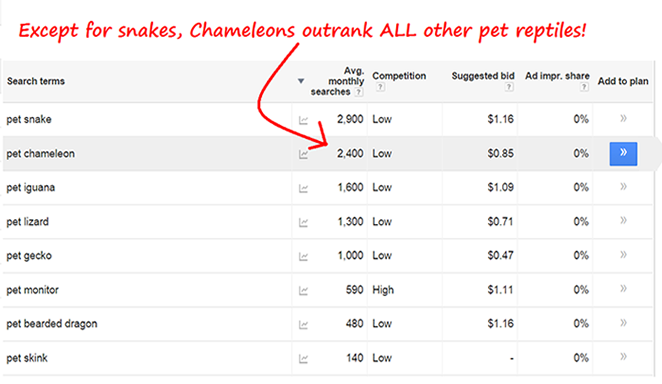Sort by Avg. monthly searches arrow
Image resolution: width=662 pixels, height=384 pixels.
301,81
